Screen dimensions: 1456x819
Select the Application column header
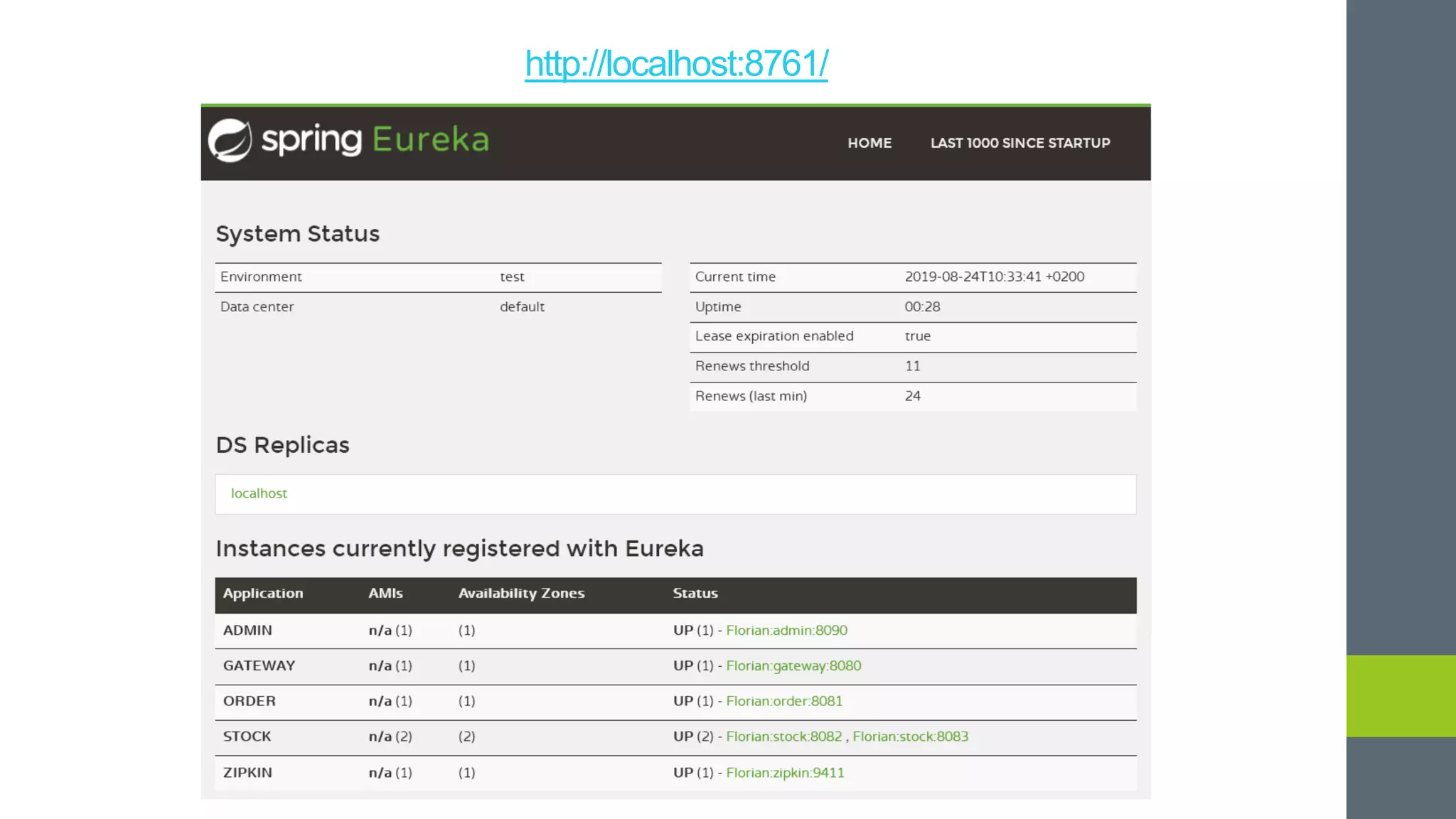(263, 594)
